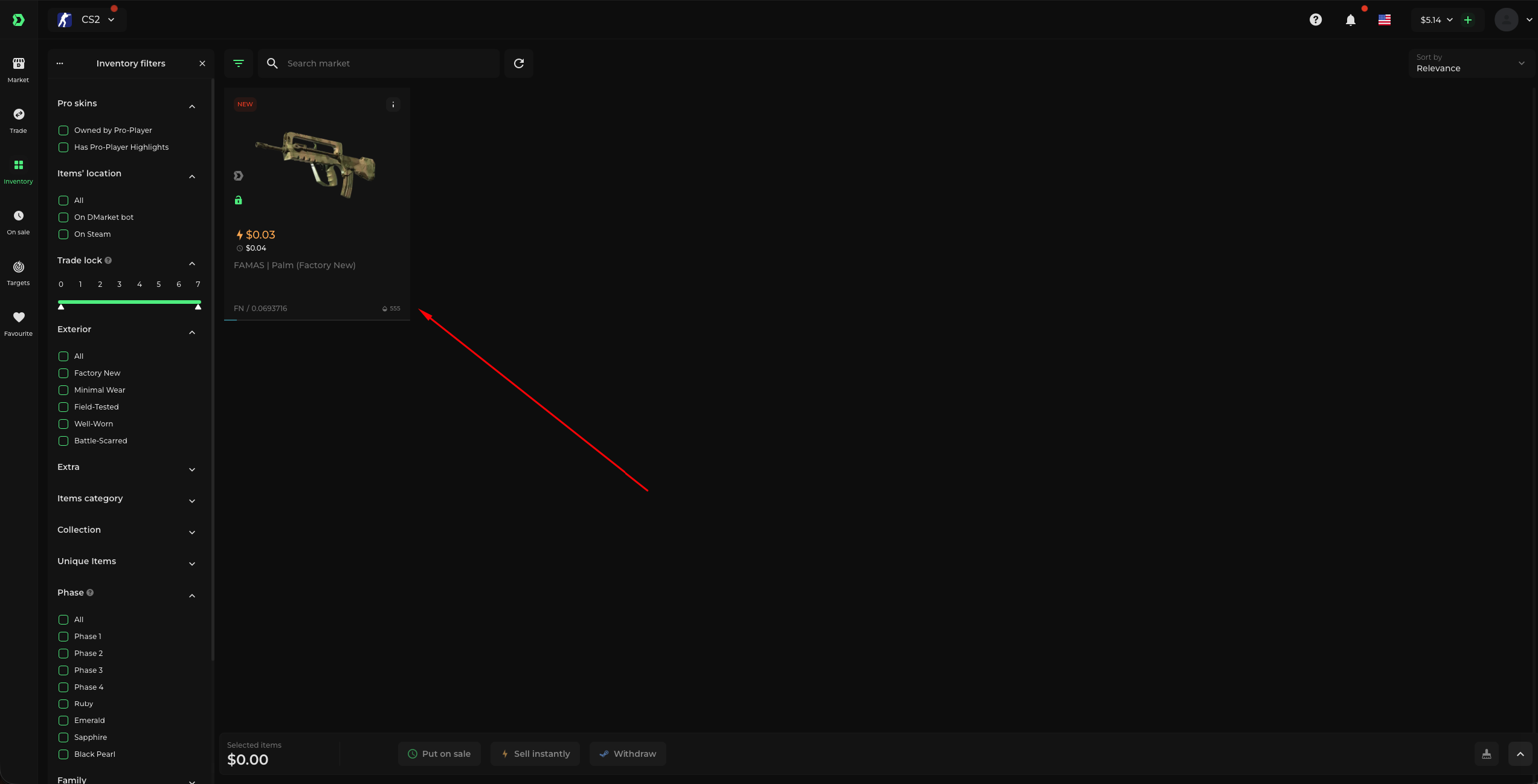Check Has Pro-Player Highlights

(x=63, y=147)
